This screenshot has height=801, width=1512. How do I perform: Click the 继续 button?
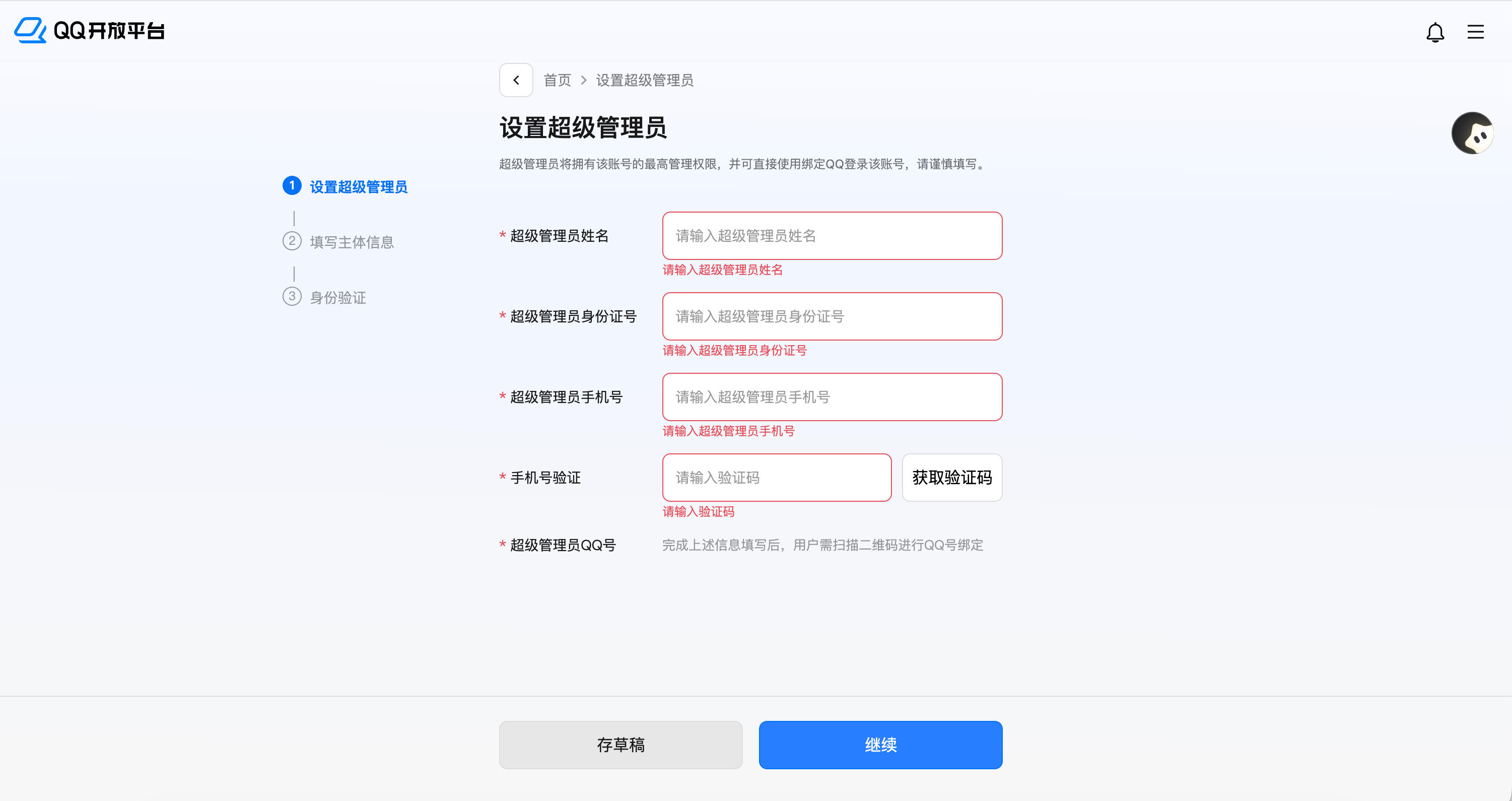click(880, 745)
